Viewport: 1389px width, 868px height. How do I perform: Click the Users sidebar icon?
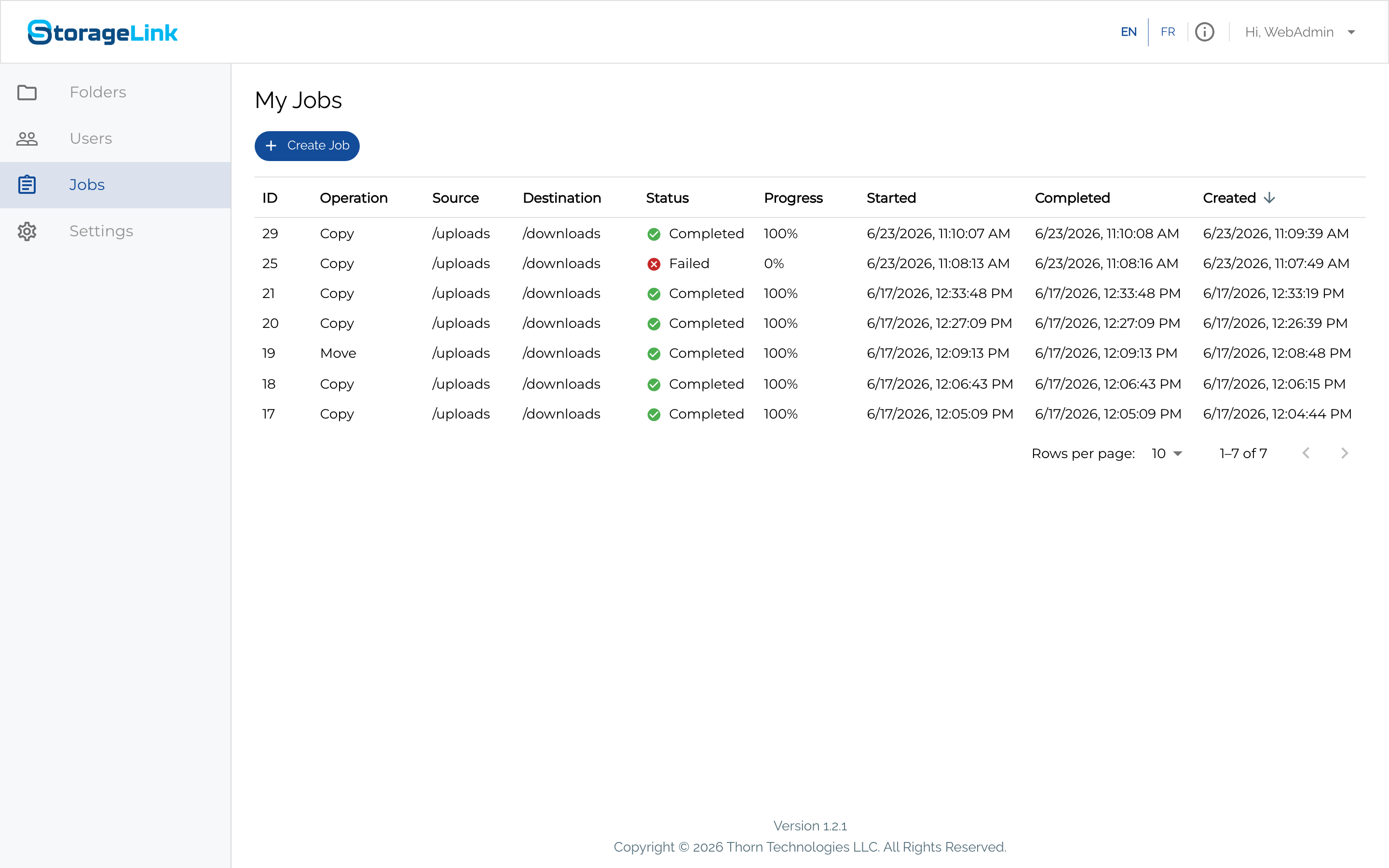pos(27,138)
